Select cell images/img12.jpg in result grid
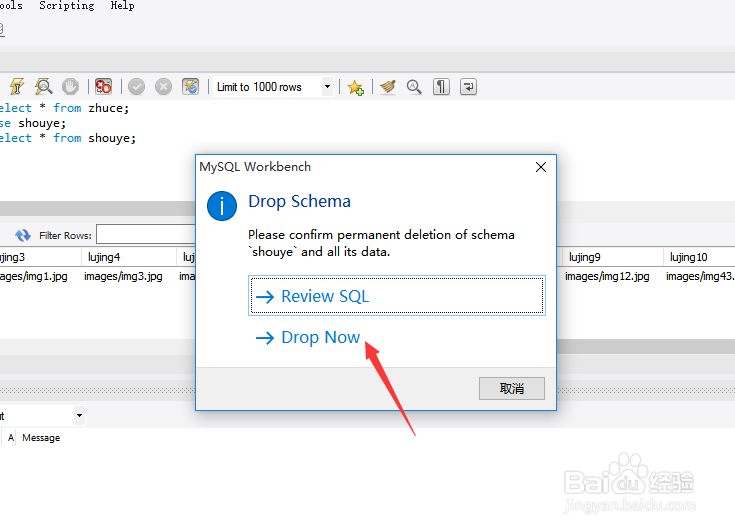This screenshot has width=735, height=531. [607, 277]
